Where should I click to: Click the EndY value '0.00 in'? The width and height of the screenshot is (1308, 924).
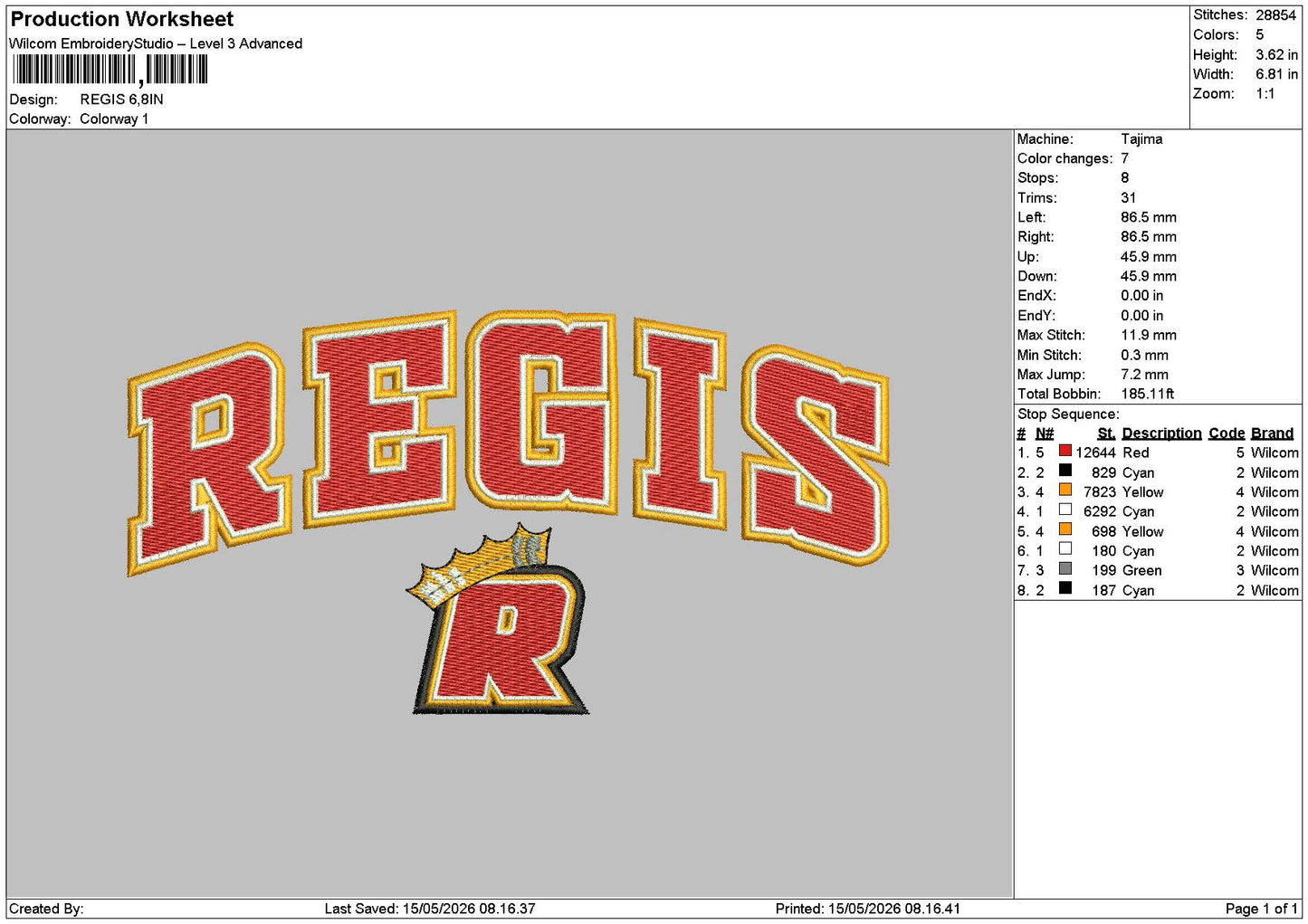click(x=1142, y=316)
